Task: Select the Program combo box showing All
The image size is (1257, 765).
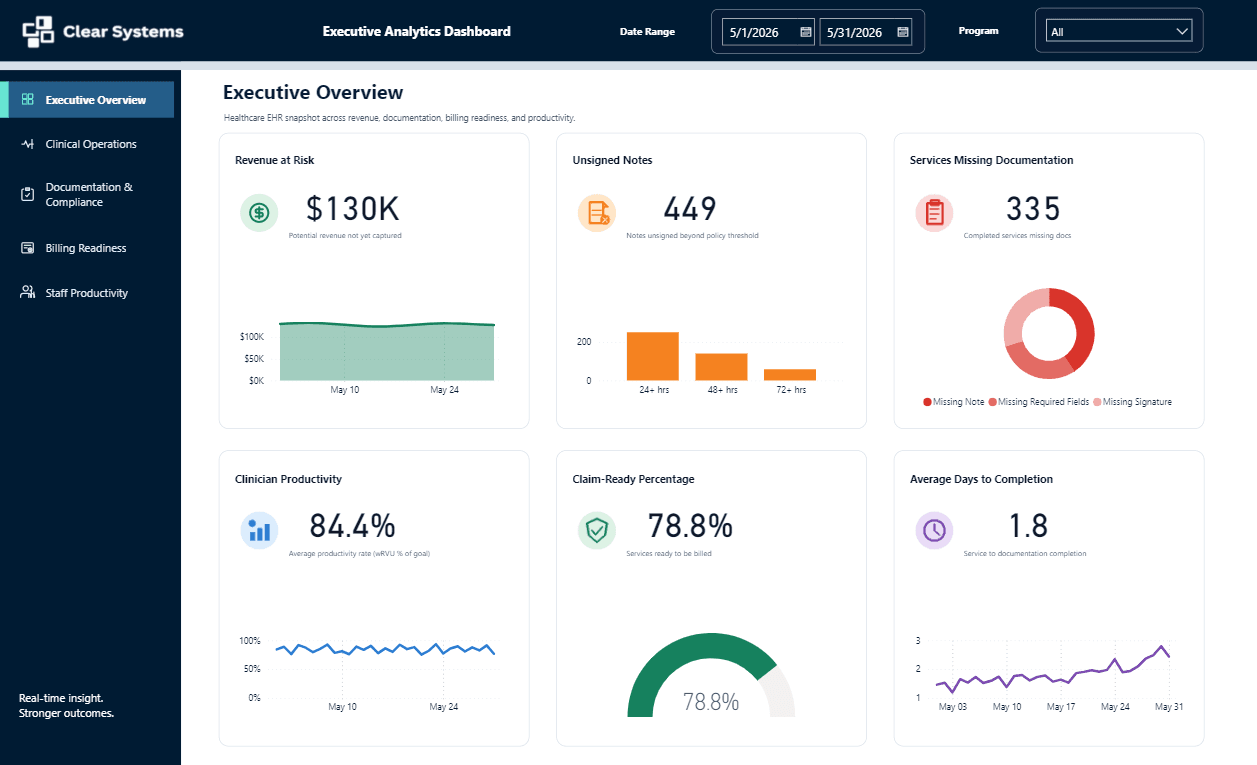Action: point(1119,32)
